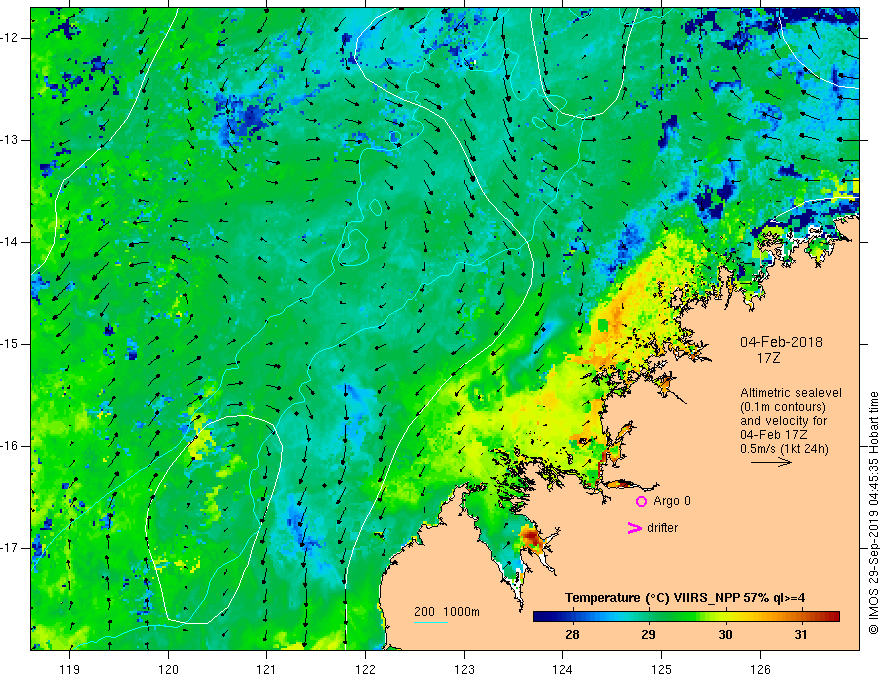
Task: Click longitude axis label 124
Action: [563, 669]
